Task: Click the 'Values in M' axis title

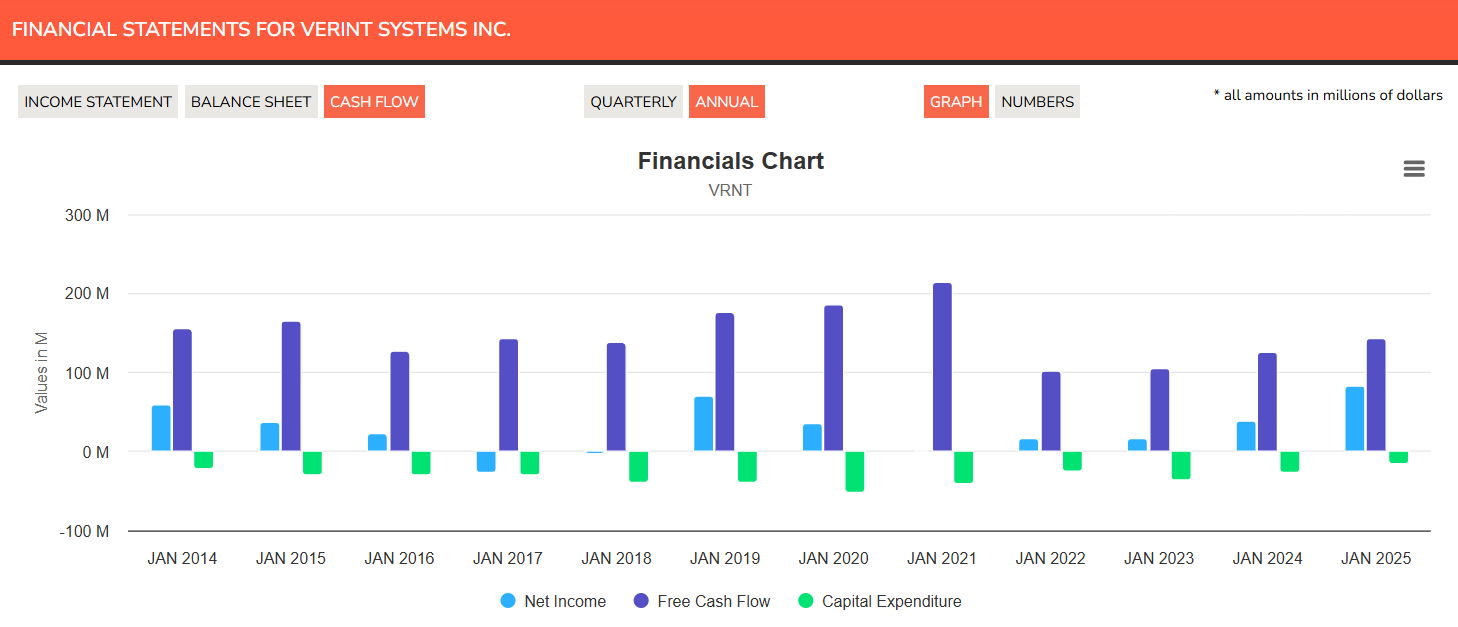Action: [42, 373]
